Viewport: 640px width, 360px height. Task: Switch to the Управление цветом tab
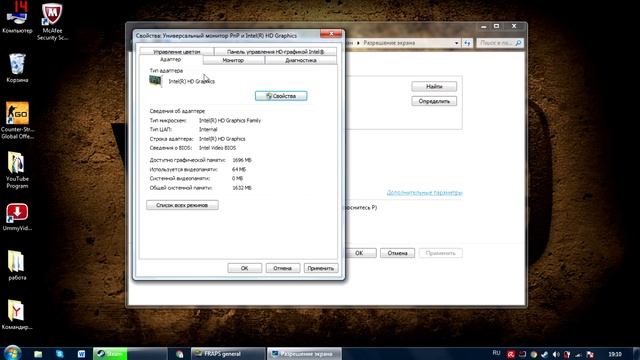pyautogui.click(x=176, y=52)
